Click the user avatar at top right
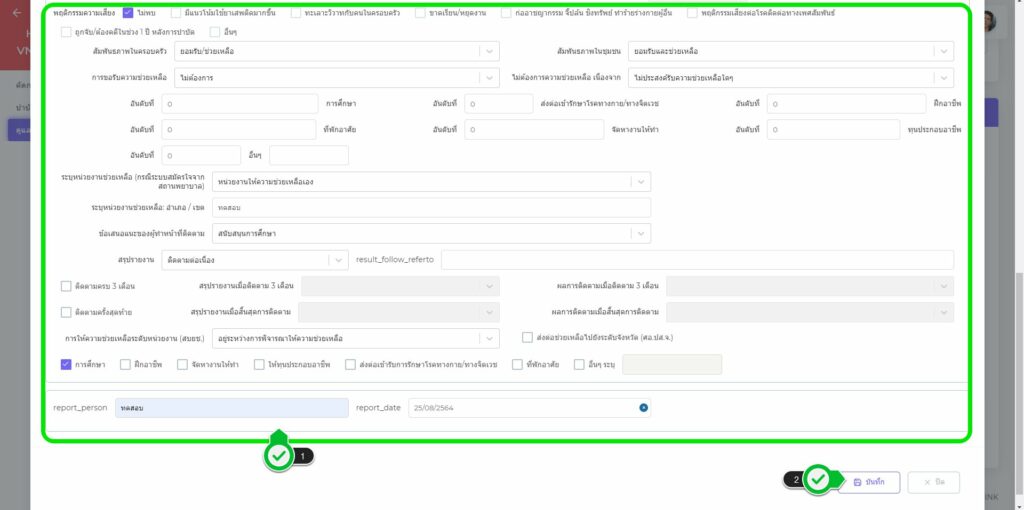 click(988, 22)
